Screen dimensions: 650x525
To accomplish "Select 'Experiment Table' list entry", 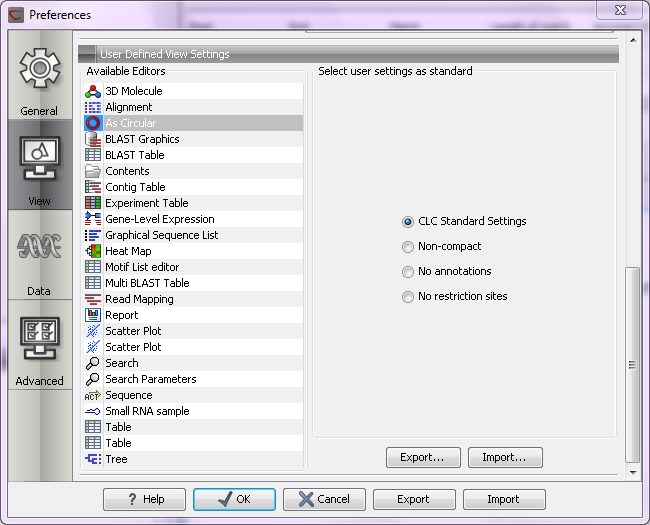I will click(x=194, y=203).
